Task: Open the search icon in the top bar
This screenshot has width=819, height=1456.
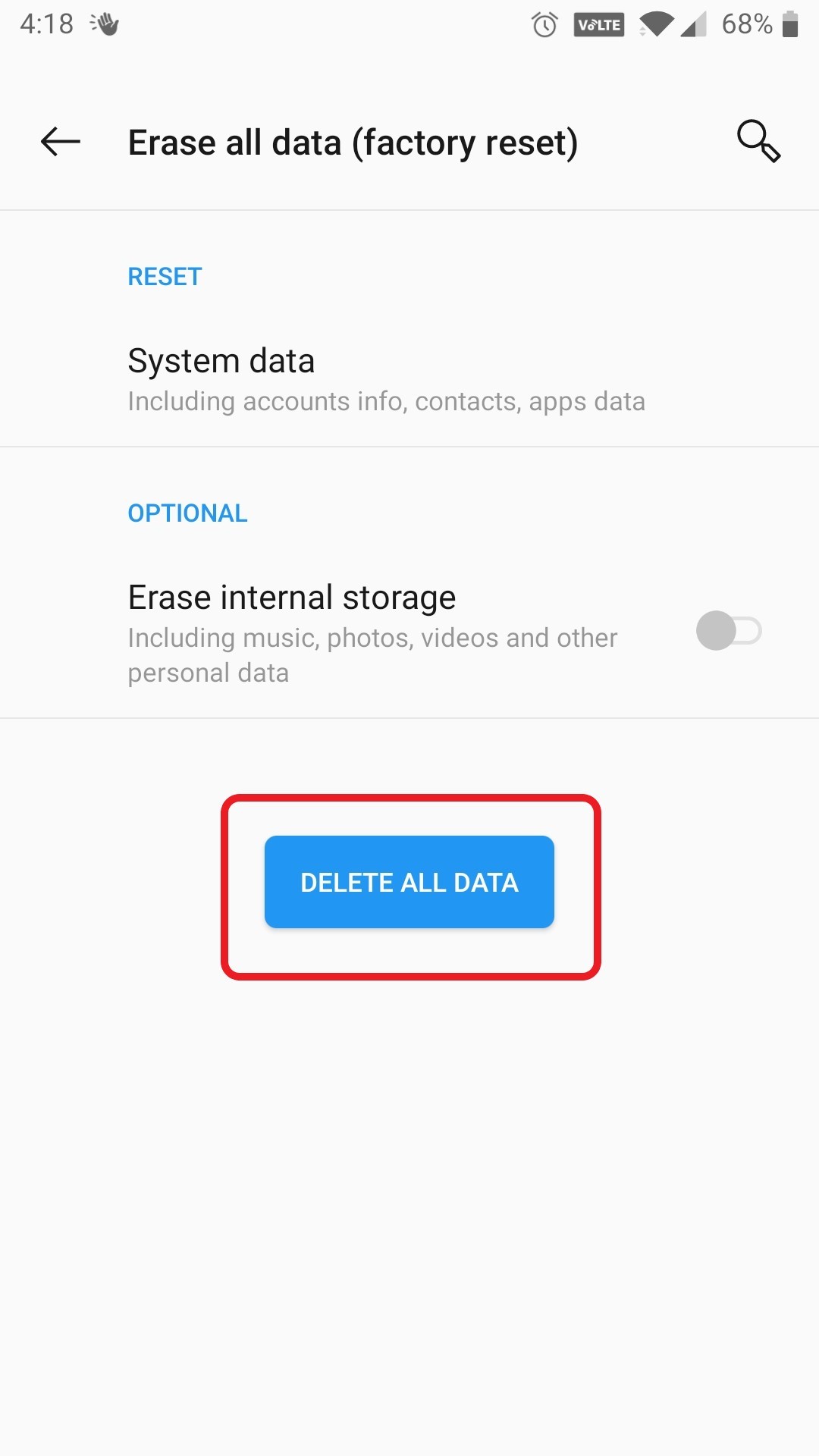Action: click(x=758, y=142)
